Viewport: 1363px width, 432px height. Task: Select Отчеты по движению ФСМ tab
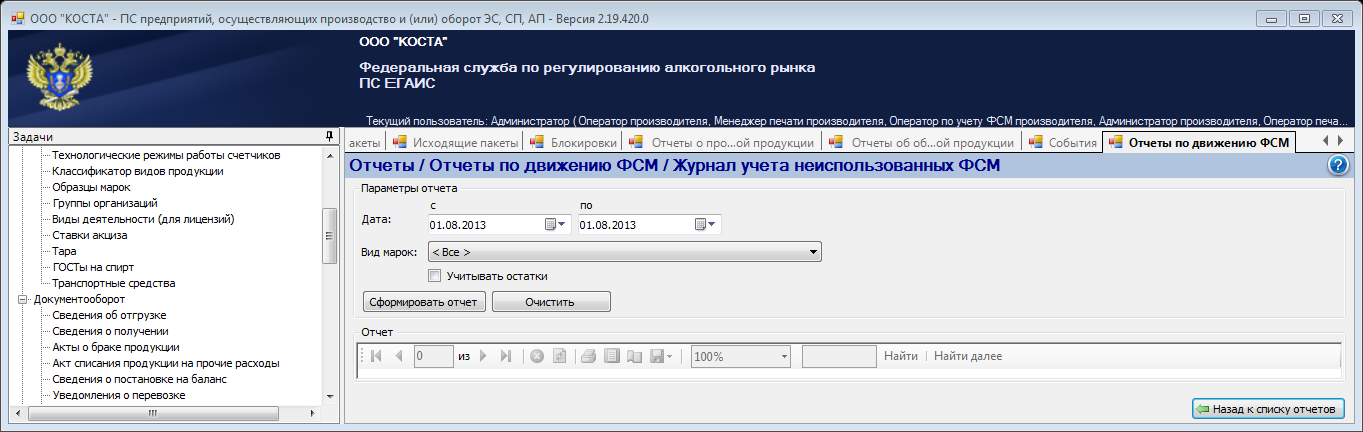coord(1199,143)
